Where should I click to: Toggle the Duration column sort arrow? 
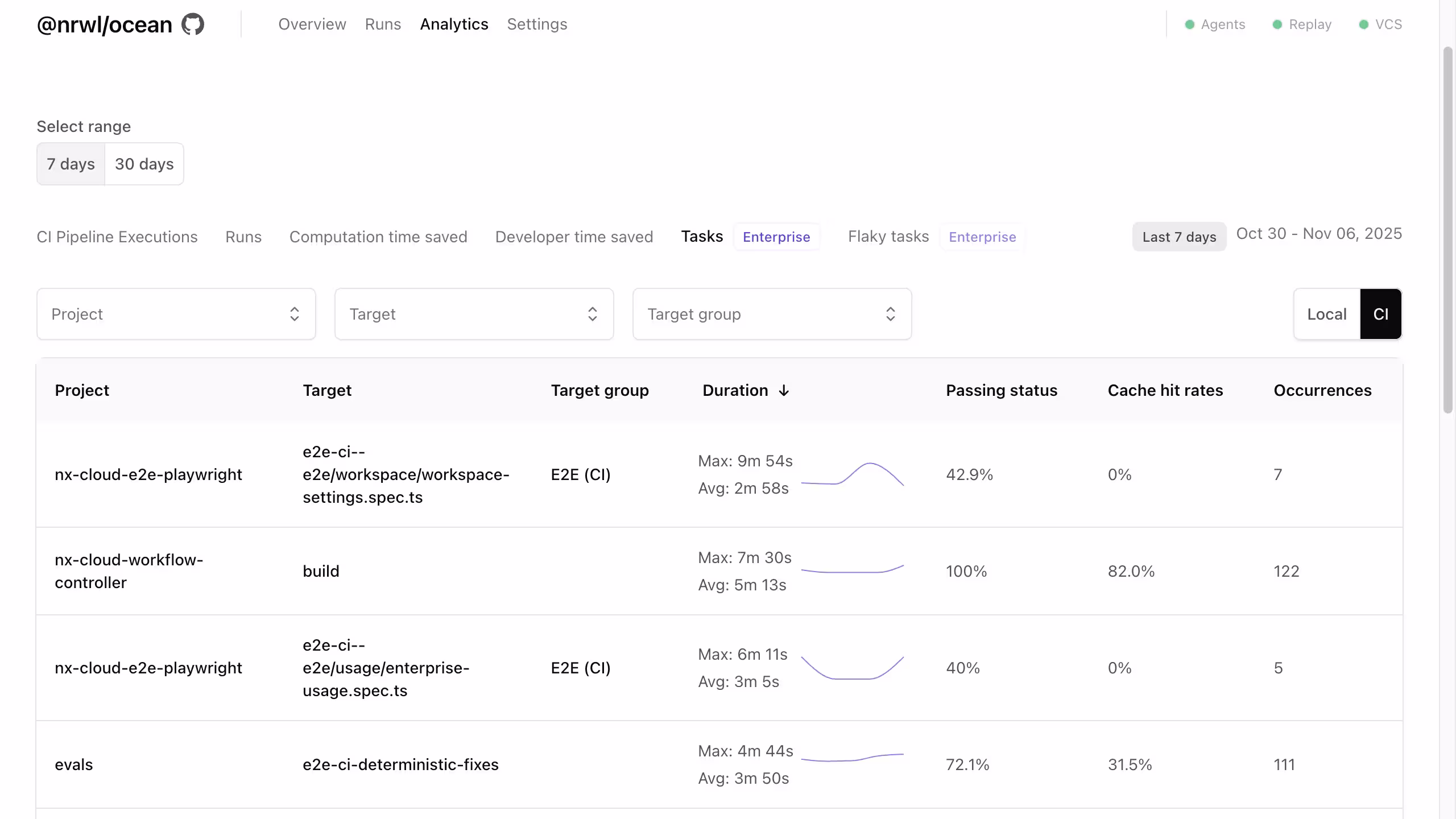(x=784, y=391)
